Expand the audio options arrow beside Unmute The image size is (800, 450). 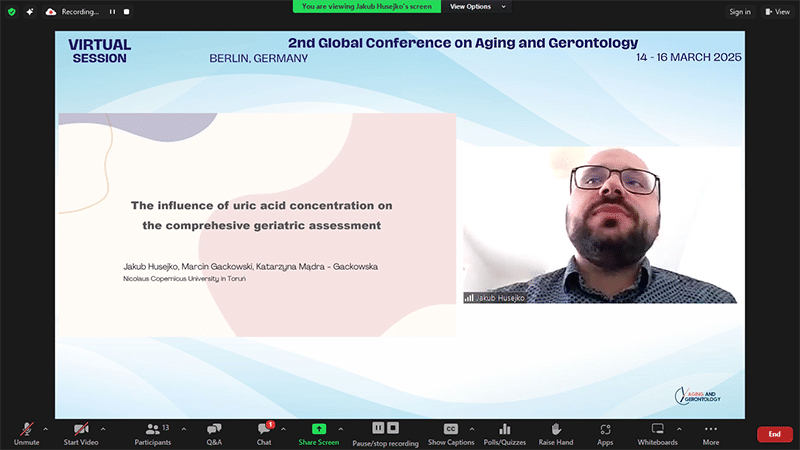tap(46, 428)
